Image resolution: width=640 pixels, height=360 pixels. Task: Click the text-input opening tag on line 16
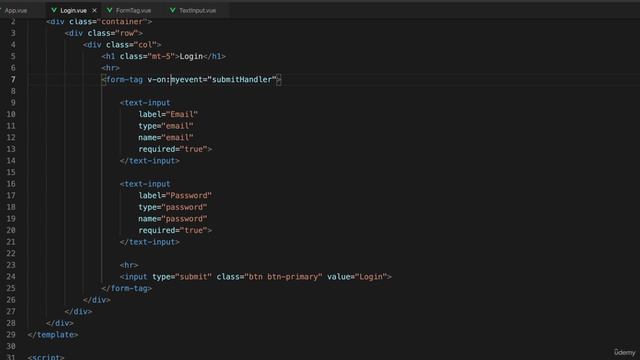[145, 184]
